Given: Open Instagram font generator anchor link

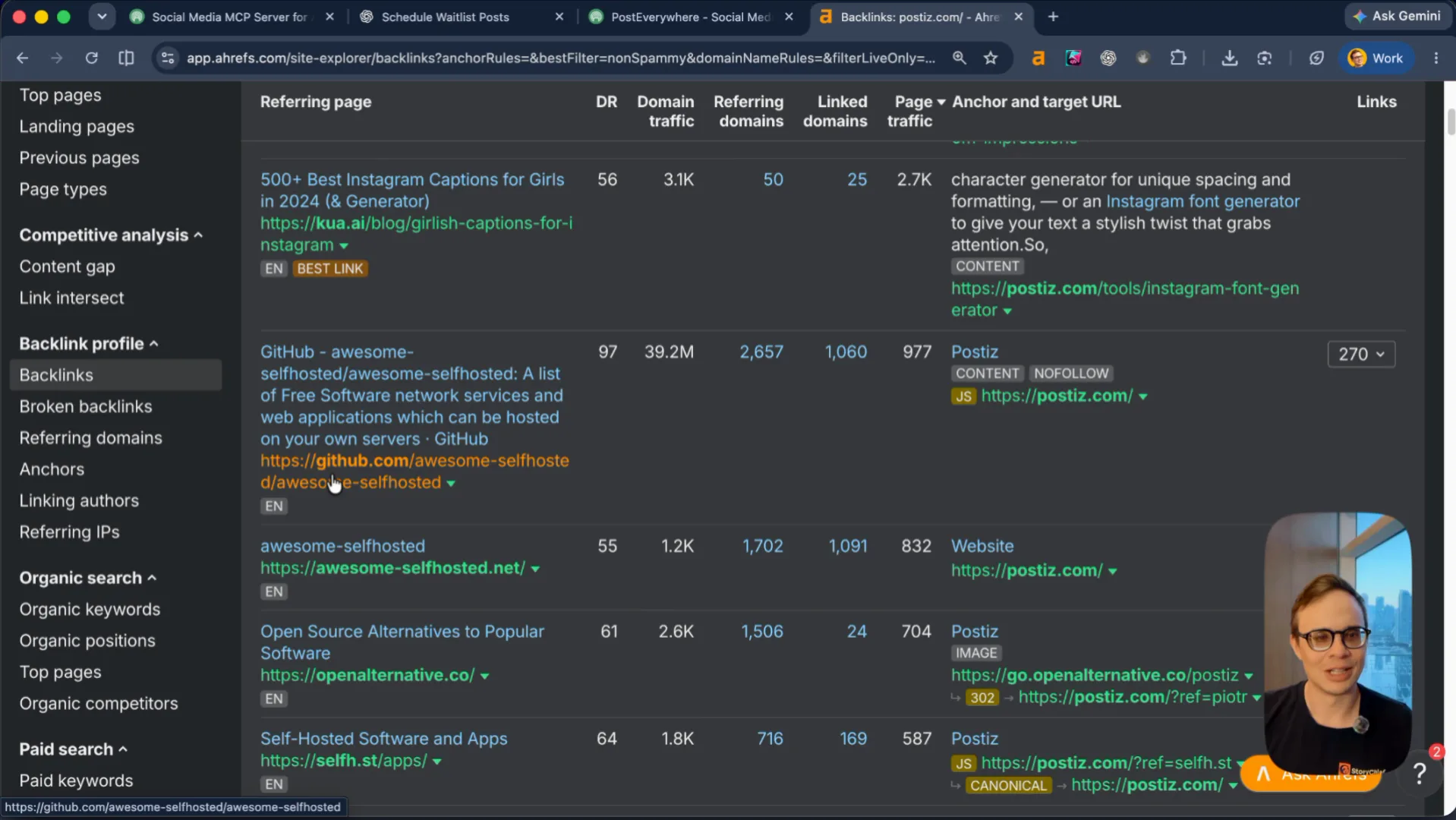Looking at the screenshot, I should [1202, 201].
